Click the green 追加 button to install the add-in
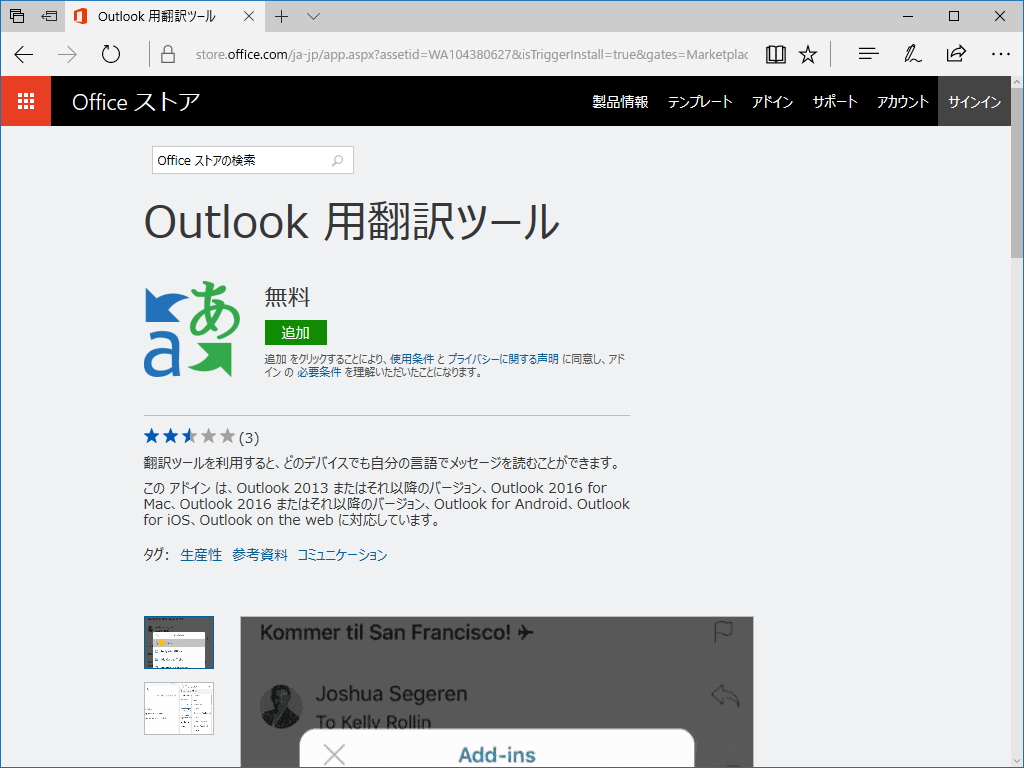The height and width of the screenshot is (768, 1024). click(x=295, y=332)
